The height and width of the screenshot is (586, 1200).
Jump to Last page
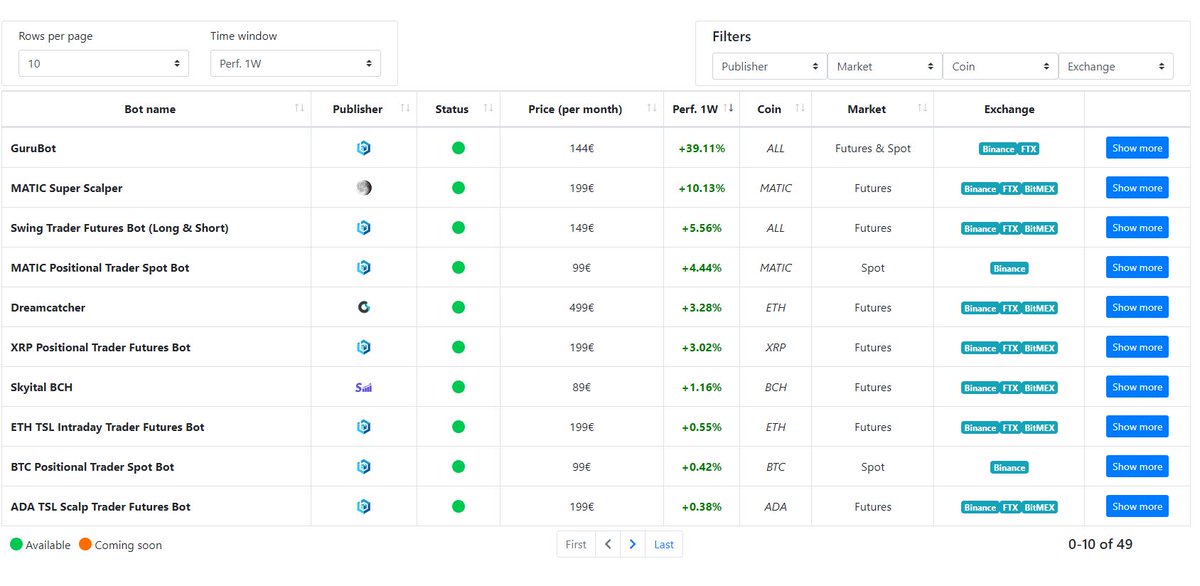click(664, 544)
